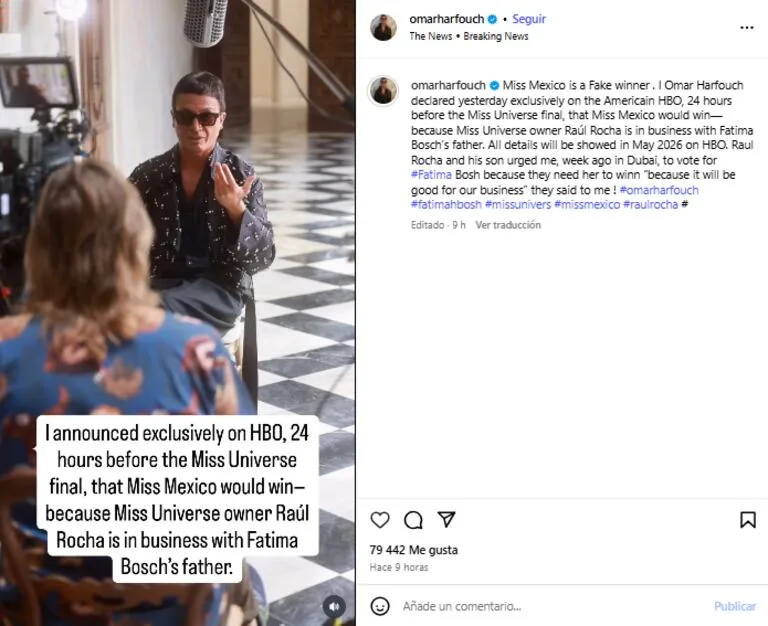Share the post with the paper plane icon
768x626 pixels.
tap(447, 520)
